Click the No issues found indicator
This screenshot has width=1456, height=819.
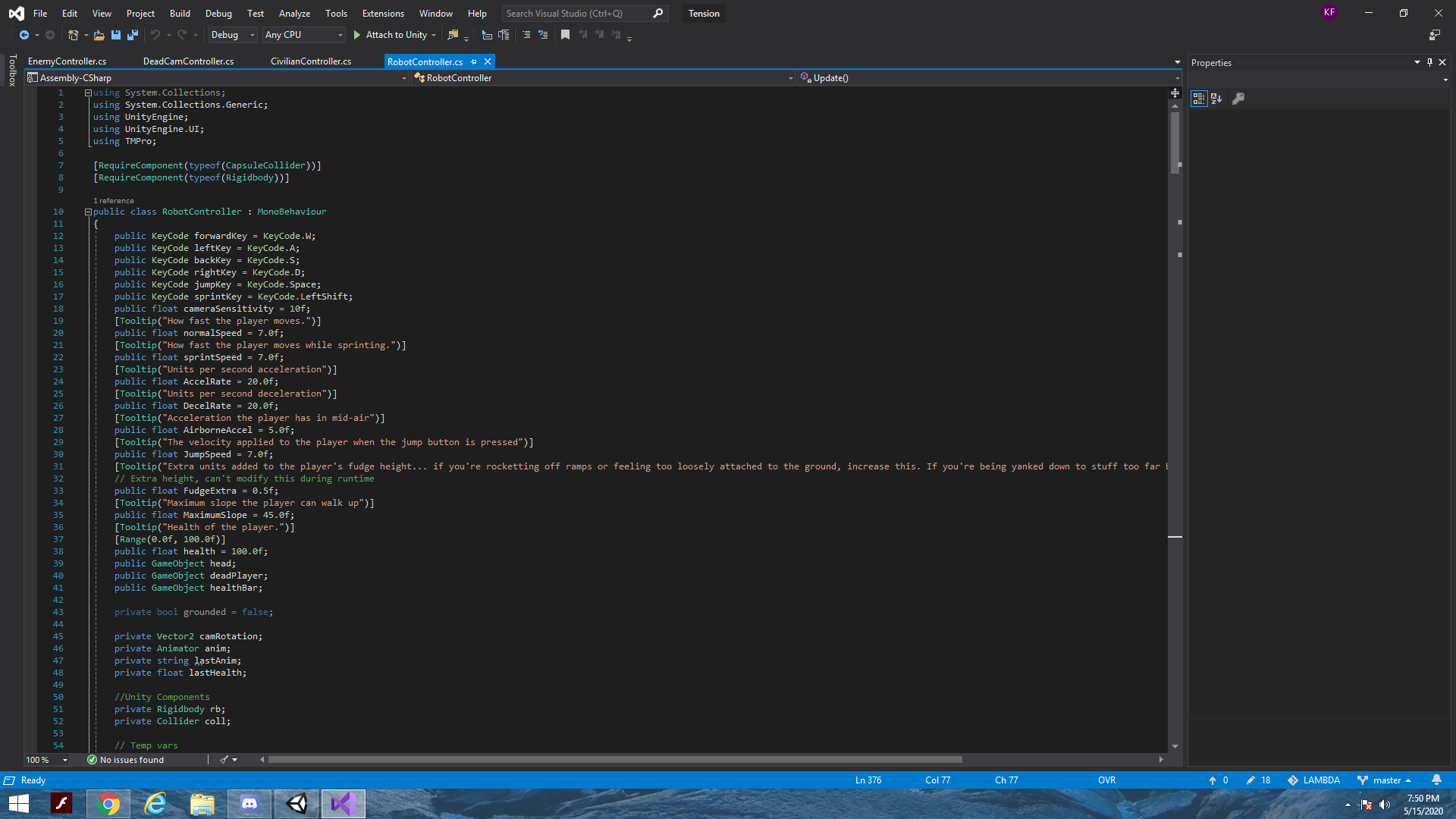pyautogui.click(x=126, y=759)
